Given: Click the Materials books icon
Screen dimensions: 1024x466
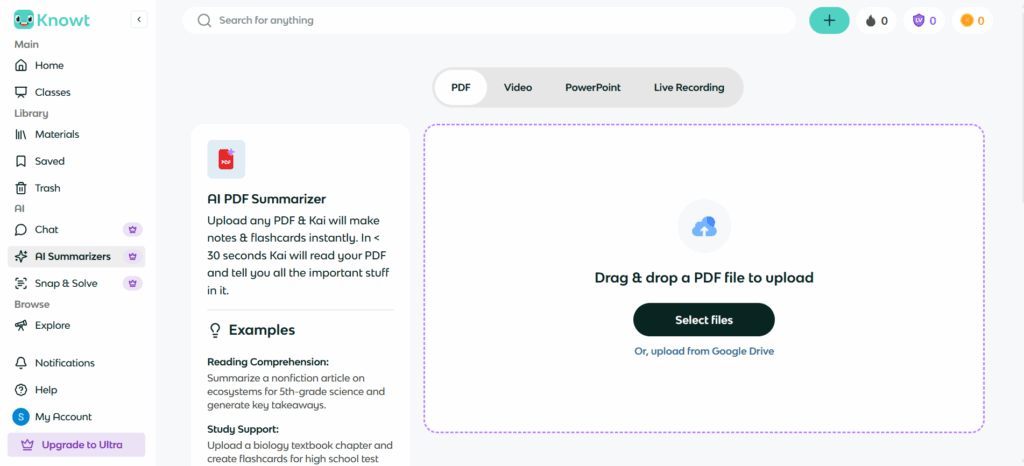Looking at the screenshot, I should click(22, 134).
